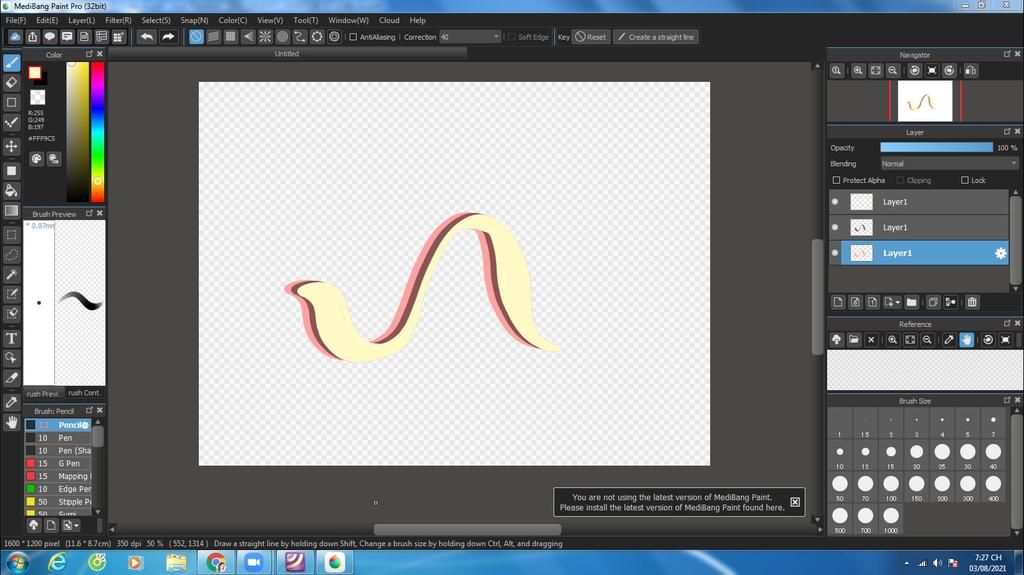The width and height of the screenshot is (1024, 575).
Task: Select the Move tool with four arrows
Action: coord(11,146)
